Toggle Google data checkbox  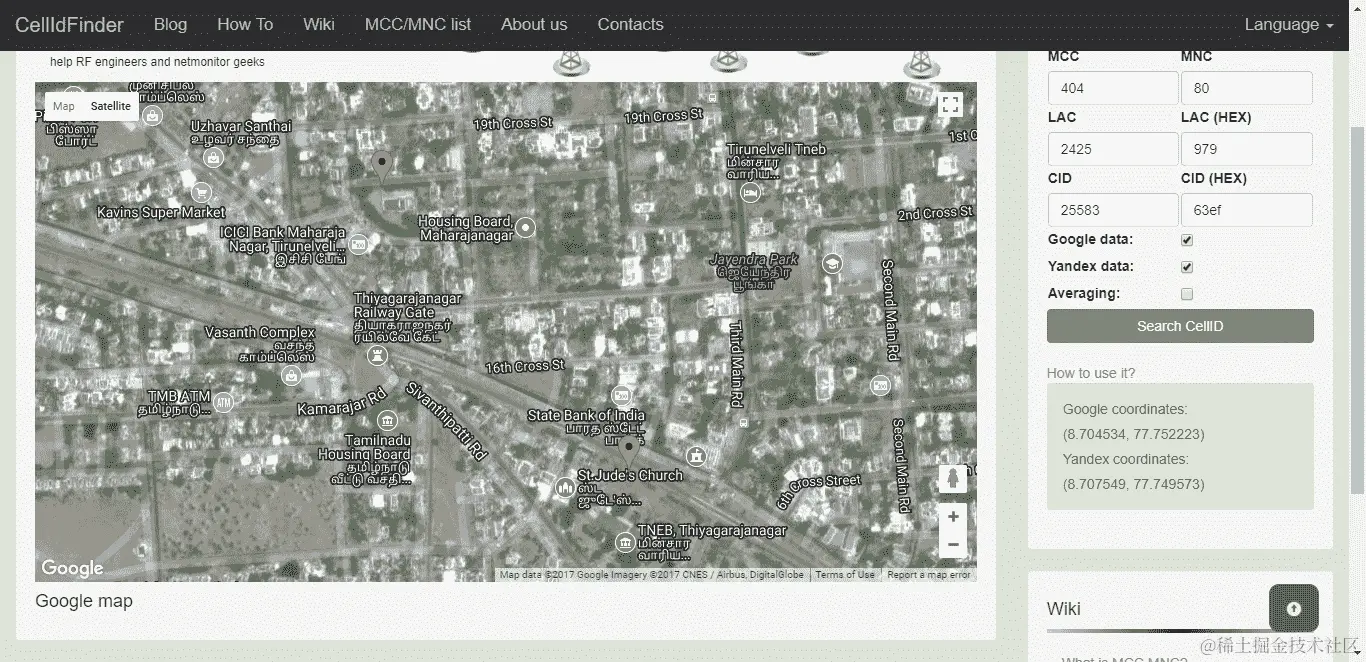[1187, 240]
